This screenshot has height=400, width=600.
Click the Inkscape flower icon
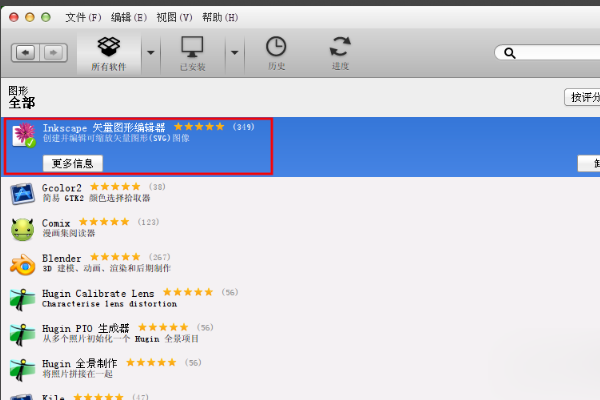coord(24,135)
